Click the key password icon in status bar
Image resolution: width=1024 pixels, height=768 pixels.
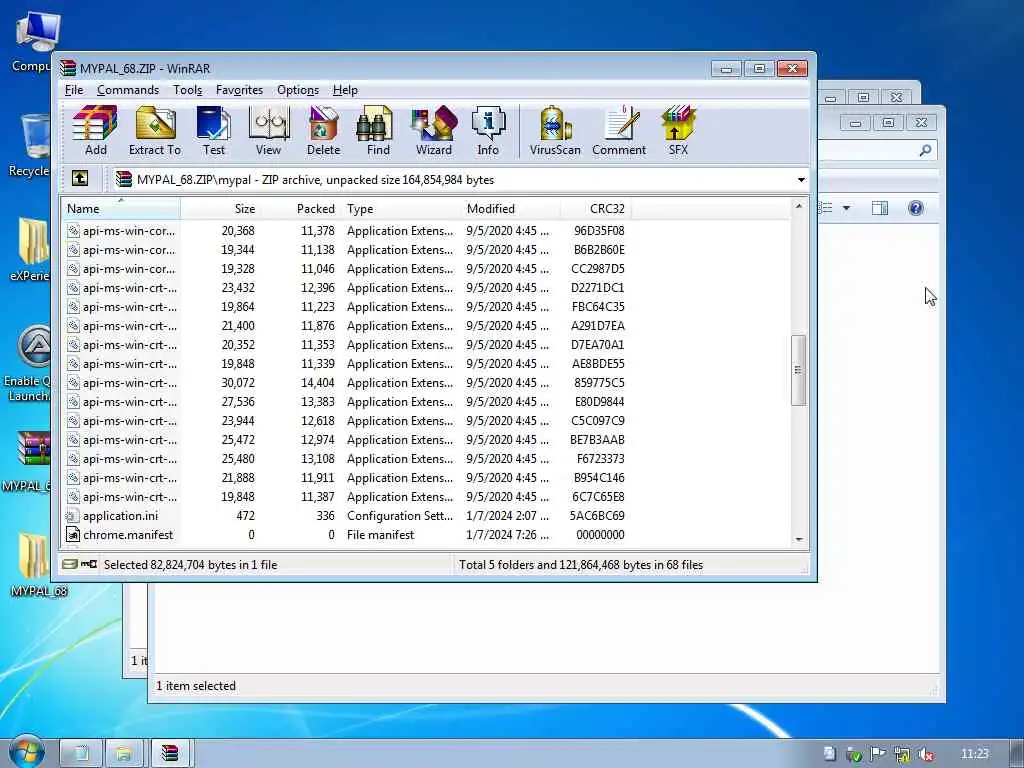[89, 564]
